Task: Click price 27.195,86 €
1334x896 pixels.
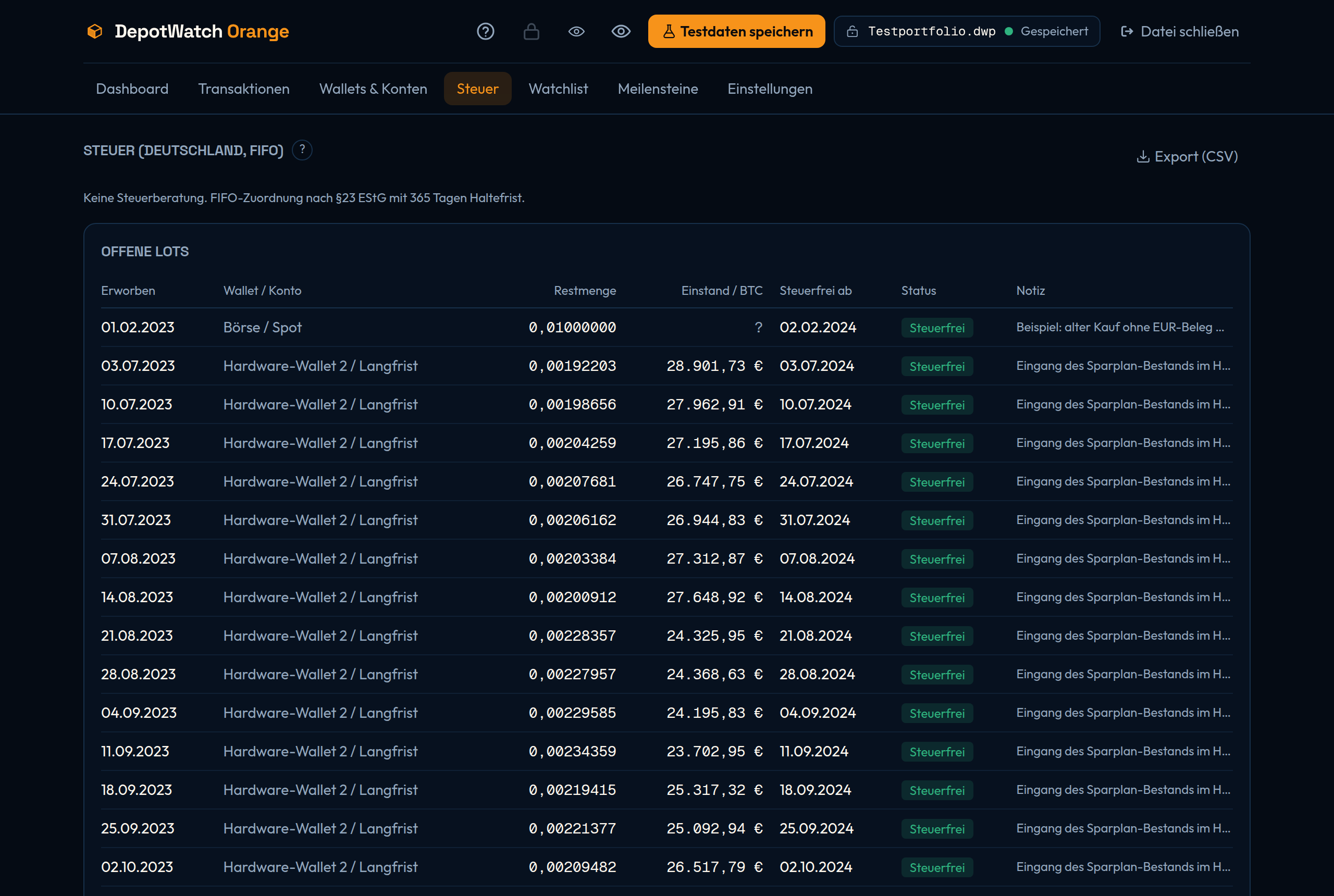Action: coord(714,443)
